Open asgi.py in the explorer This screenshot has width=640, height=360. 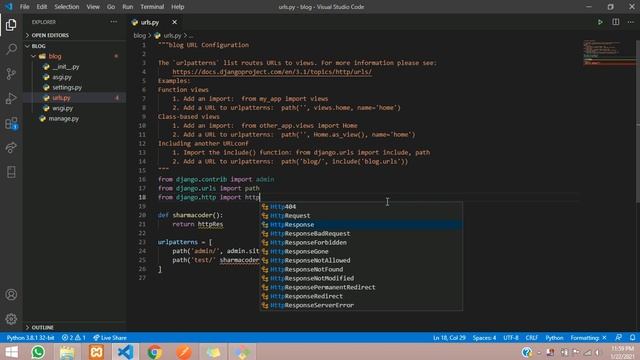pyautogui.click(x=62, y=77)
